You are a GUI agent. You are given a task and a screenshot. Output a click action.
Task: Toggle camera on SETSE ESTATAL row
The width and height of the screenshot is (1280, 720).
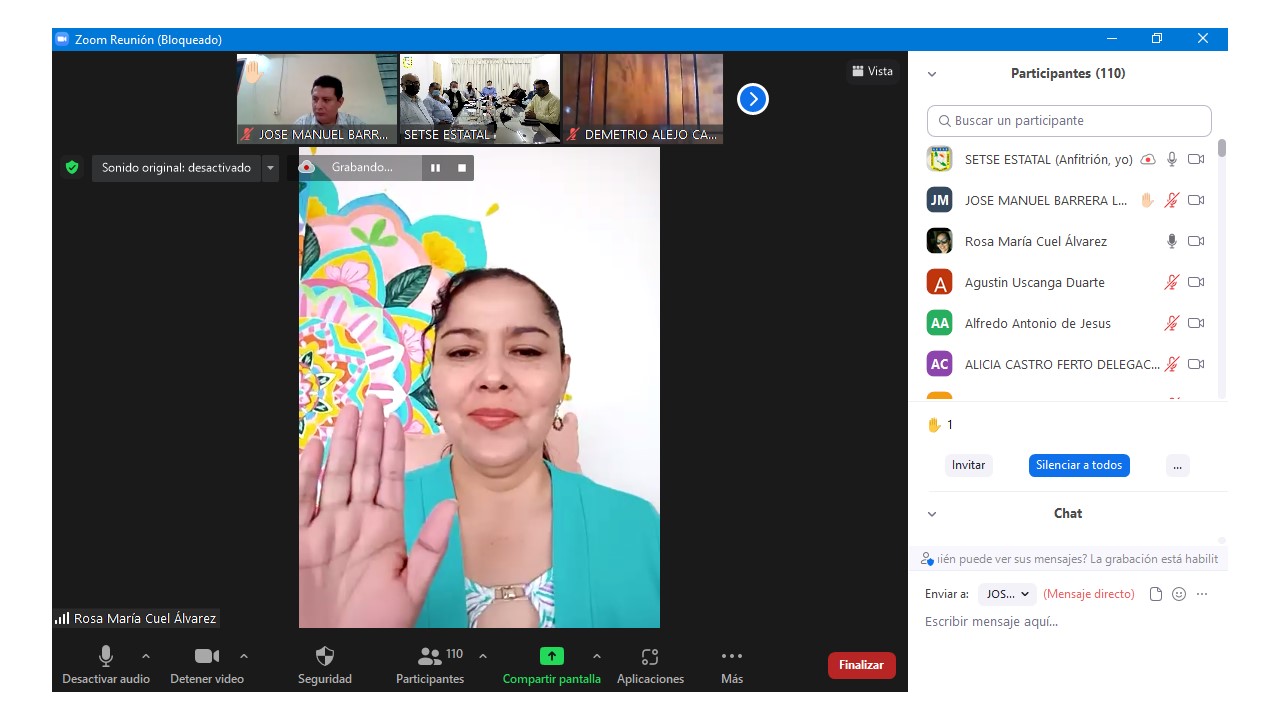tap(1196, 159)
